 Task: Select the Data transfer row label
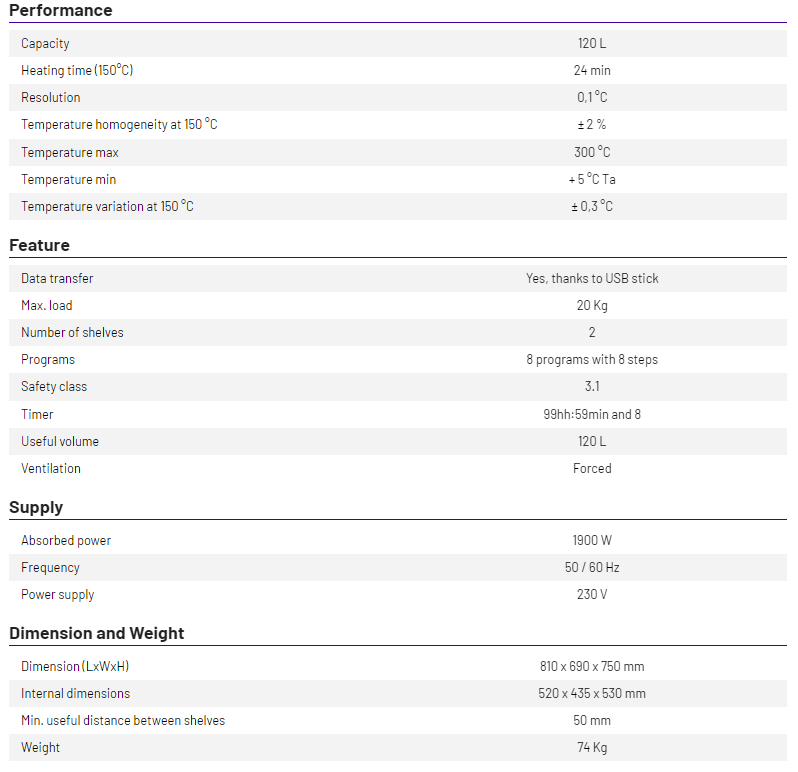[57, 278]
